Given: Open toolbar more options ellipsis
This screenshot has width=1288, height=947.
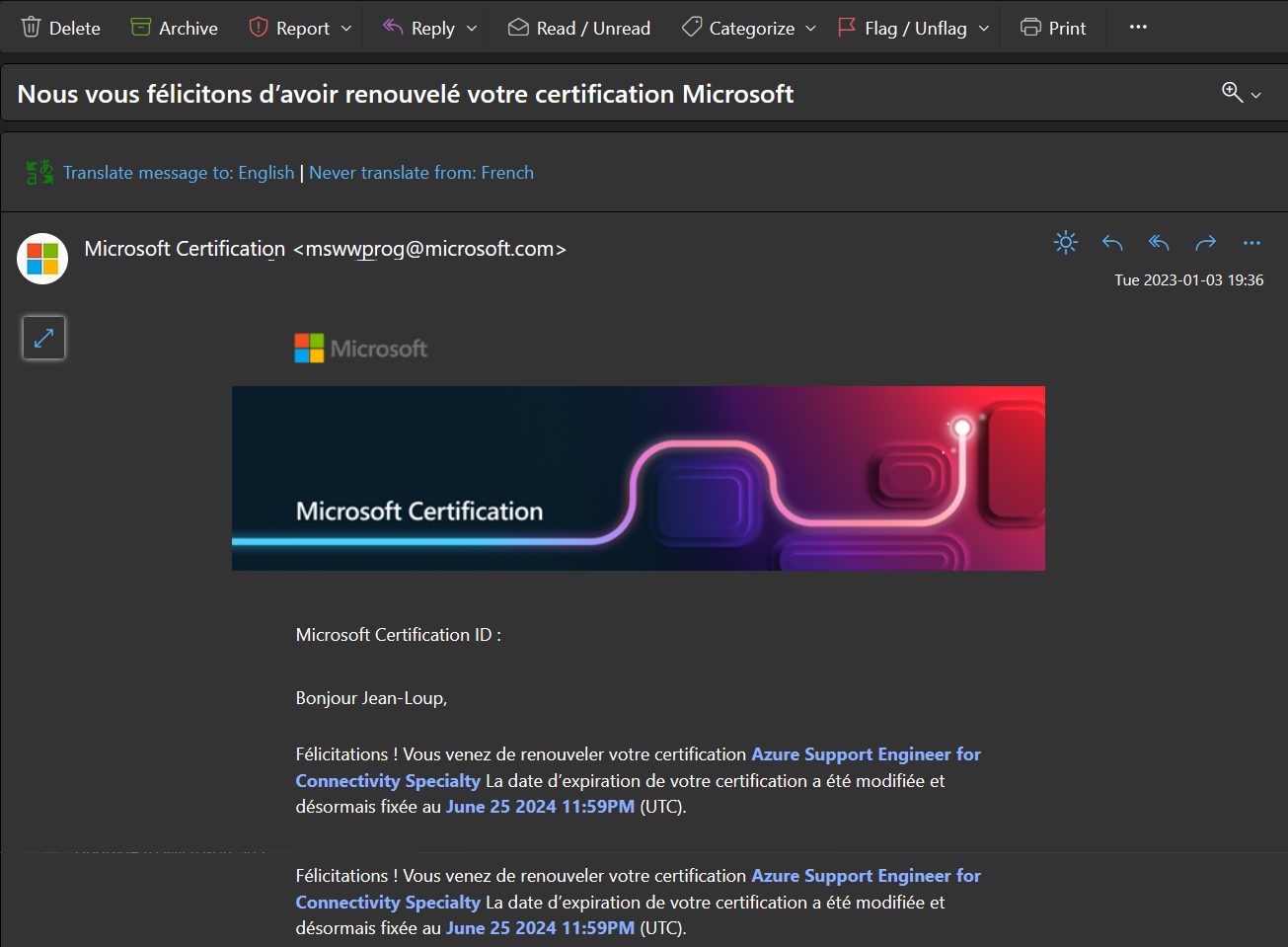Looking at the screenshot, I should point(1138,27).
